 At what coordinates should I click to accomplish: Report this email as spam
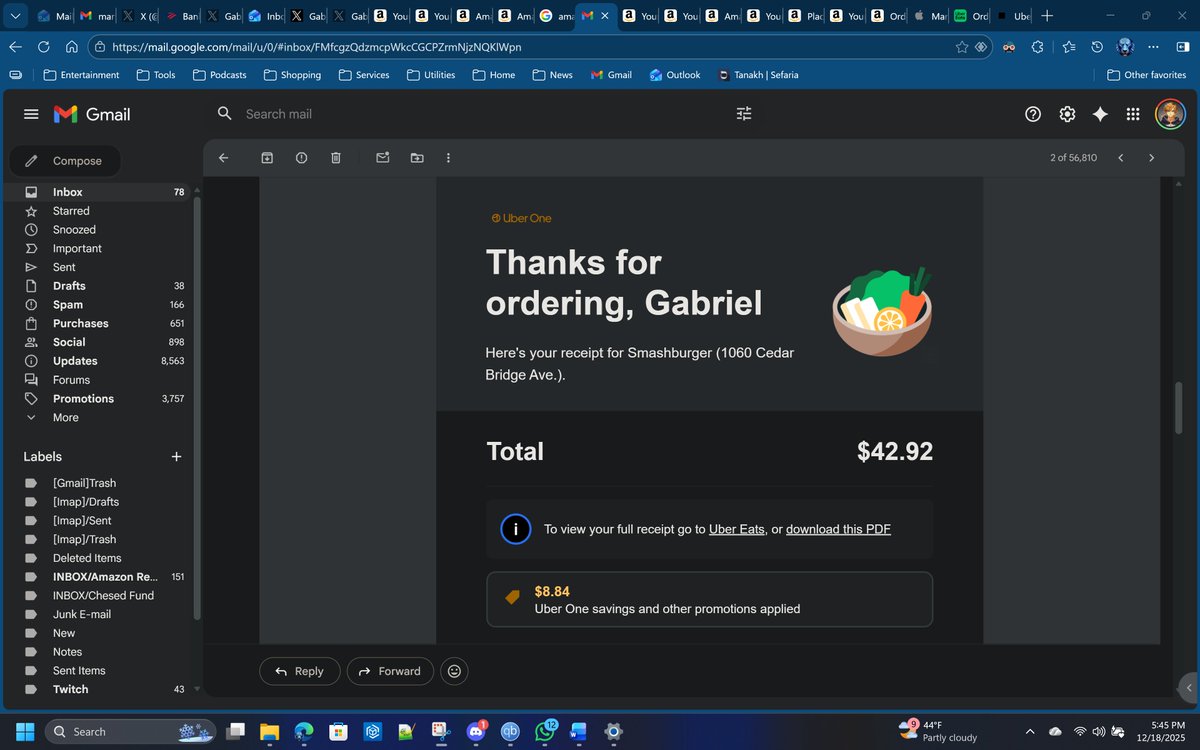pos(301,158)
